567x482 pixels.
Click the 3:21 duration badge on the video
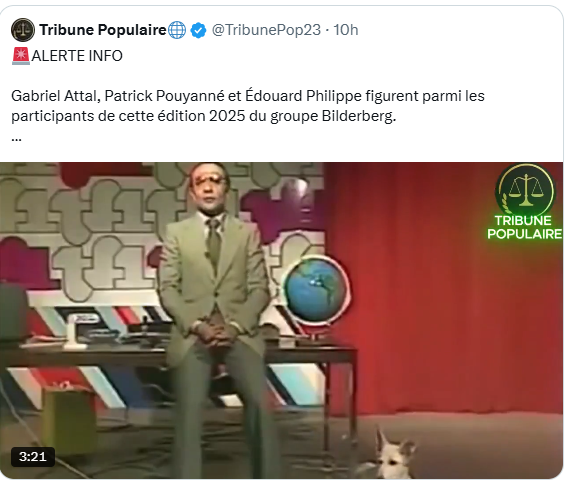pyautogui.click(x=33, y=457)
